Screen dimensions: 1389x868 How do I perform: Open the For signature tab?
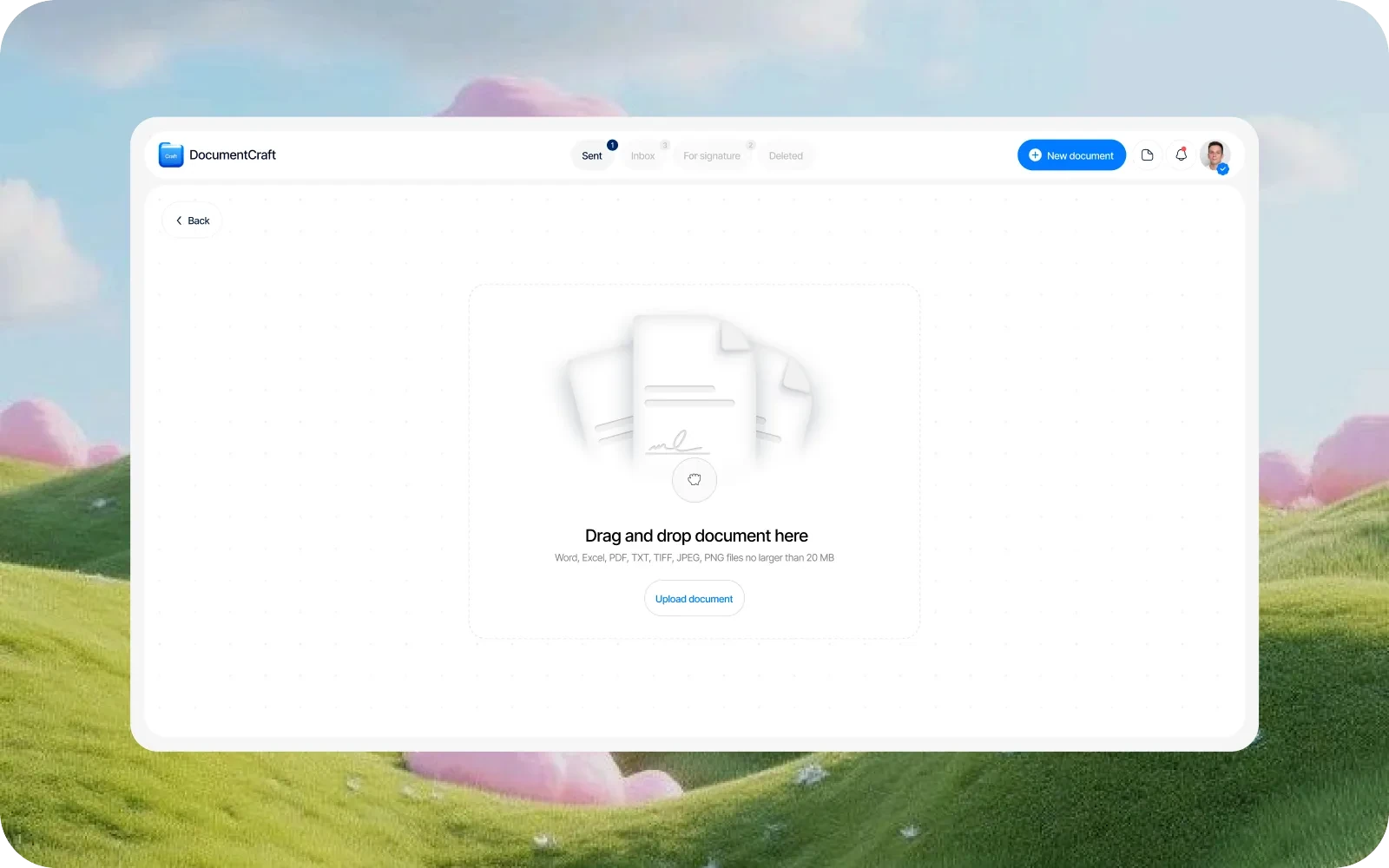(x=712, y=155)
